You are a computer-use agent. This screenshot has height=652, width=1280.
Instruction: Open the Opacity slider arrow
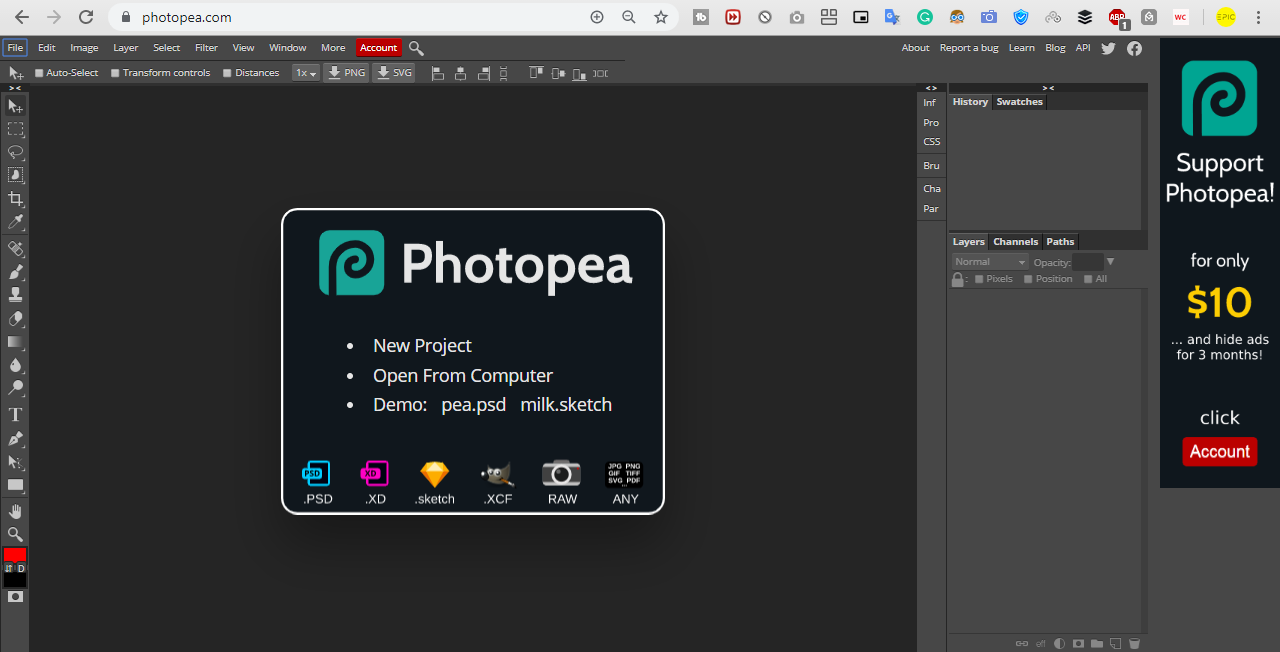click(1110, 262)
